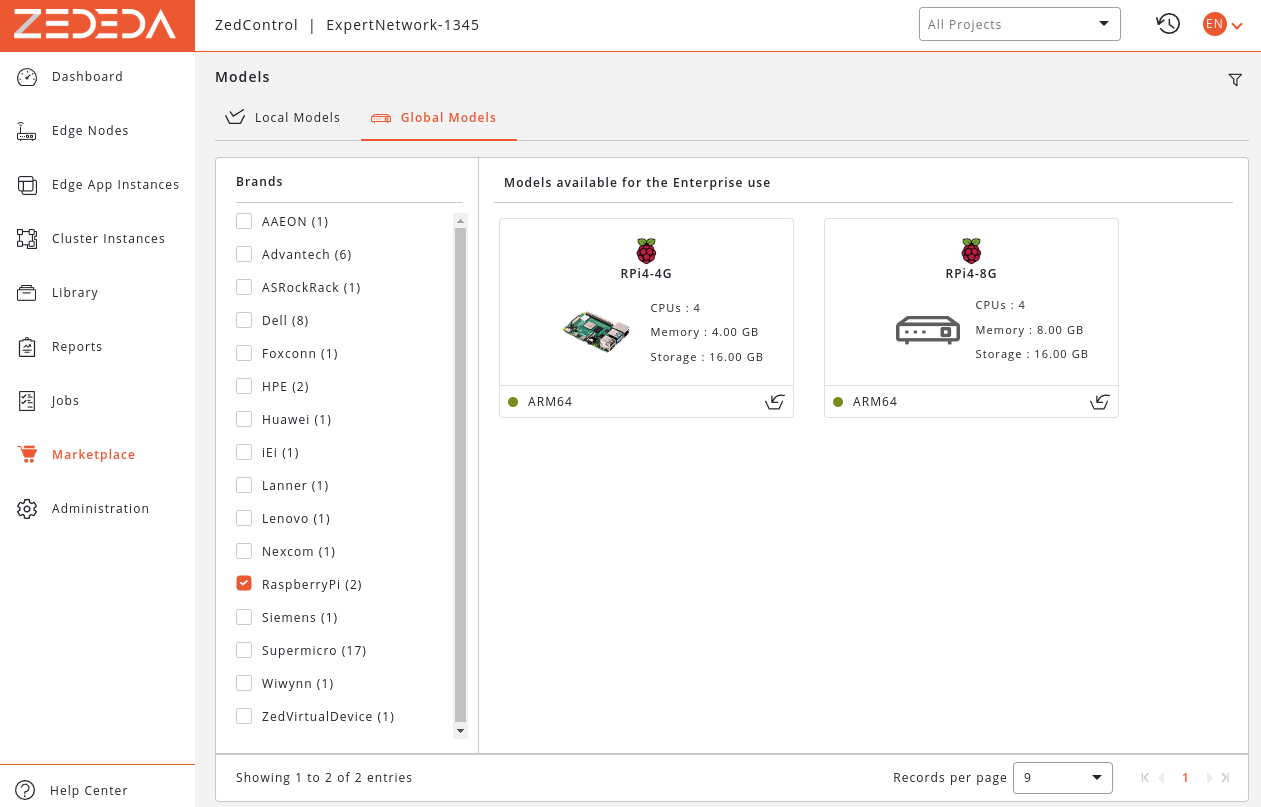This screenshot has height=807, width=1261.
Task: Click the brands scrollbar up arrow
Action: coord(460,221)
